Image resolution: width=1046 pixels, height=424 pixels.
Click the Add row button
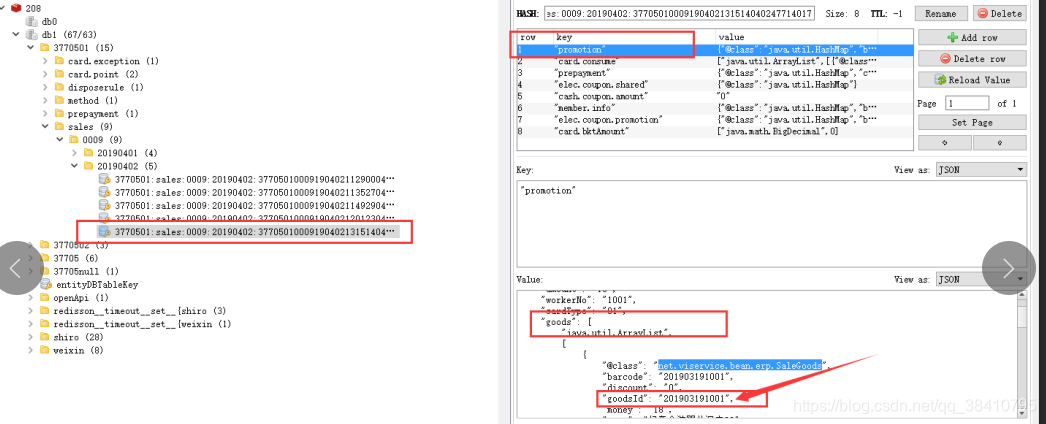point(972,37)
